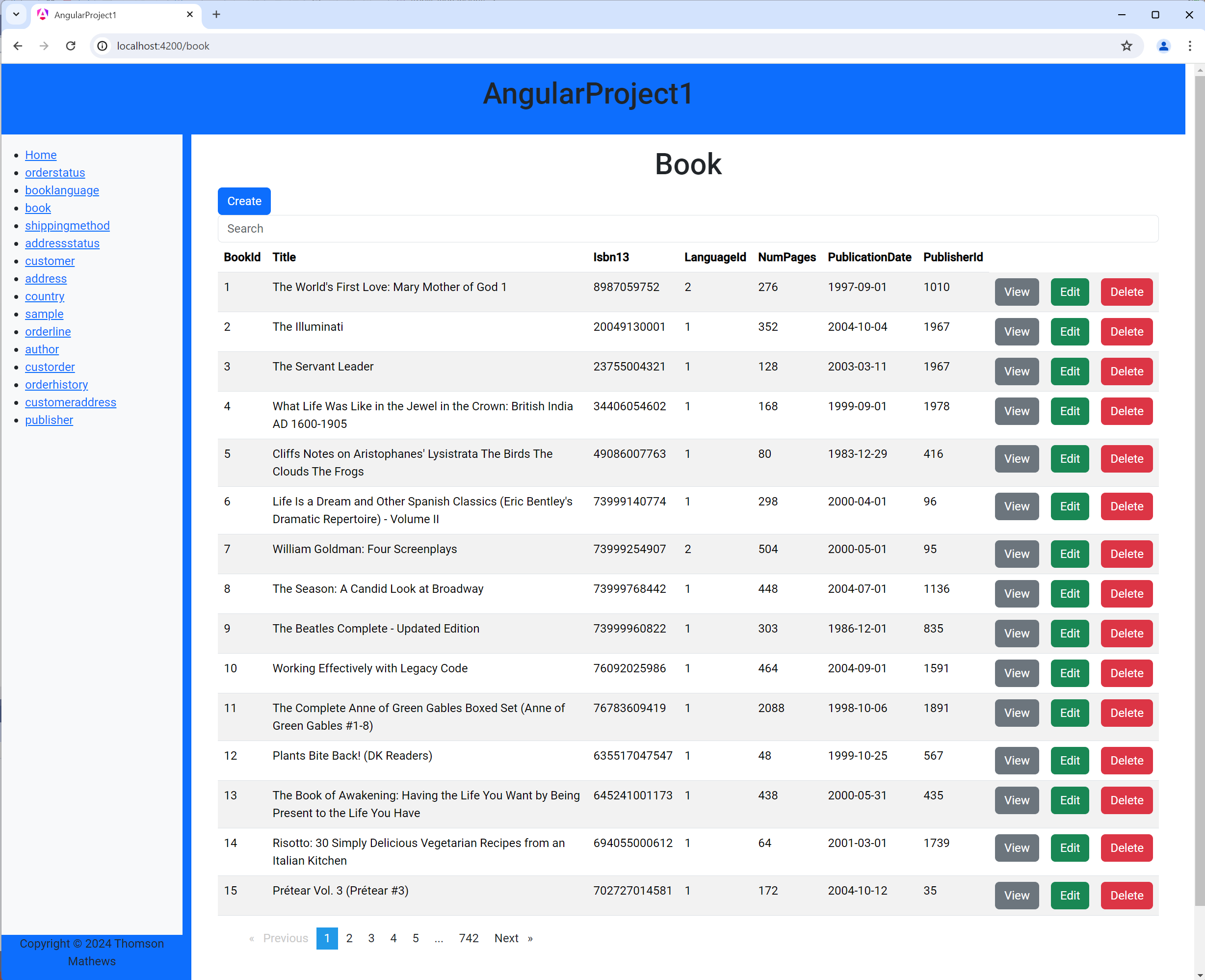Go back using the browser back arrow

[x=18, y=46]
